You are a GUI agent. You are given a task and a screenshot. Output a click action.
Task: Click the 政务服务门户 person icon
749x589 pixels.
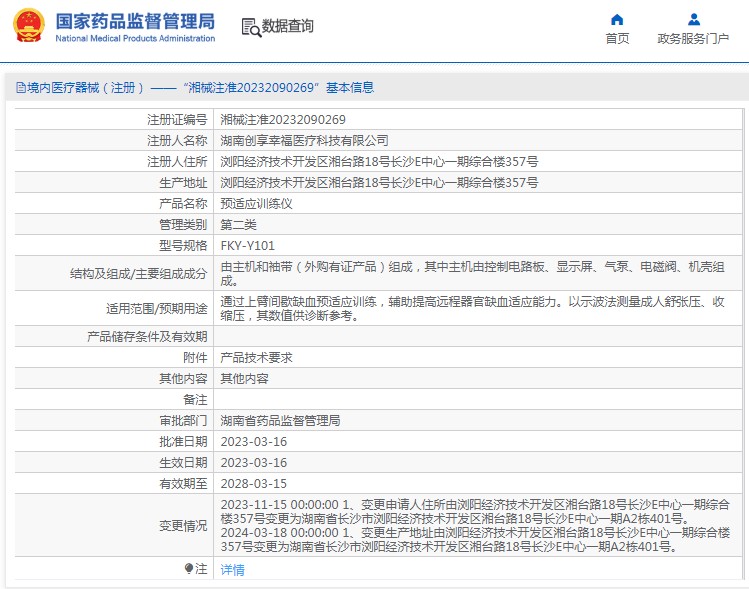pyautogui.click(x=693, y=19)
